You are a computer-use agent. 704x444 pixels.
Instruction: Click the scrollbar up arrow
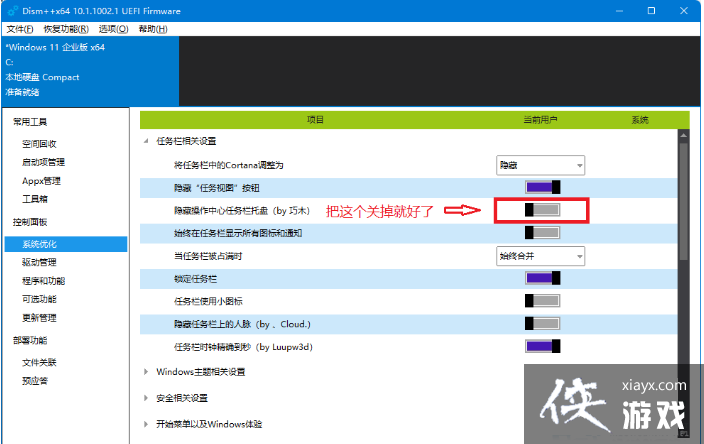684,135
